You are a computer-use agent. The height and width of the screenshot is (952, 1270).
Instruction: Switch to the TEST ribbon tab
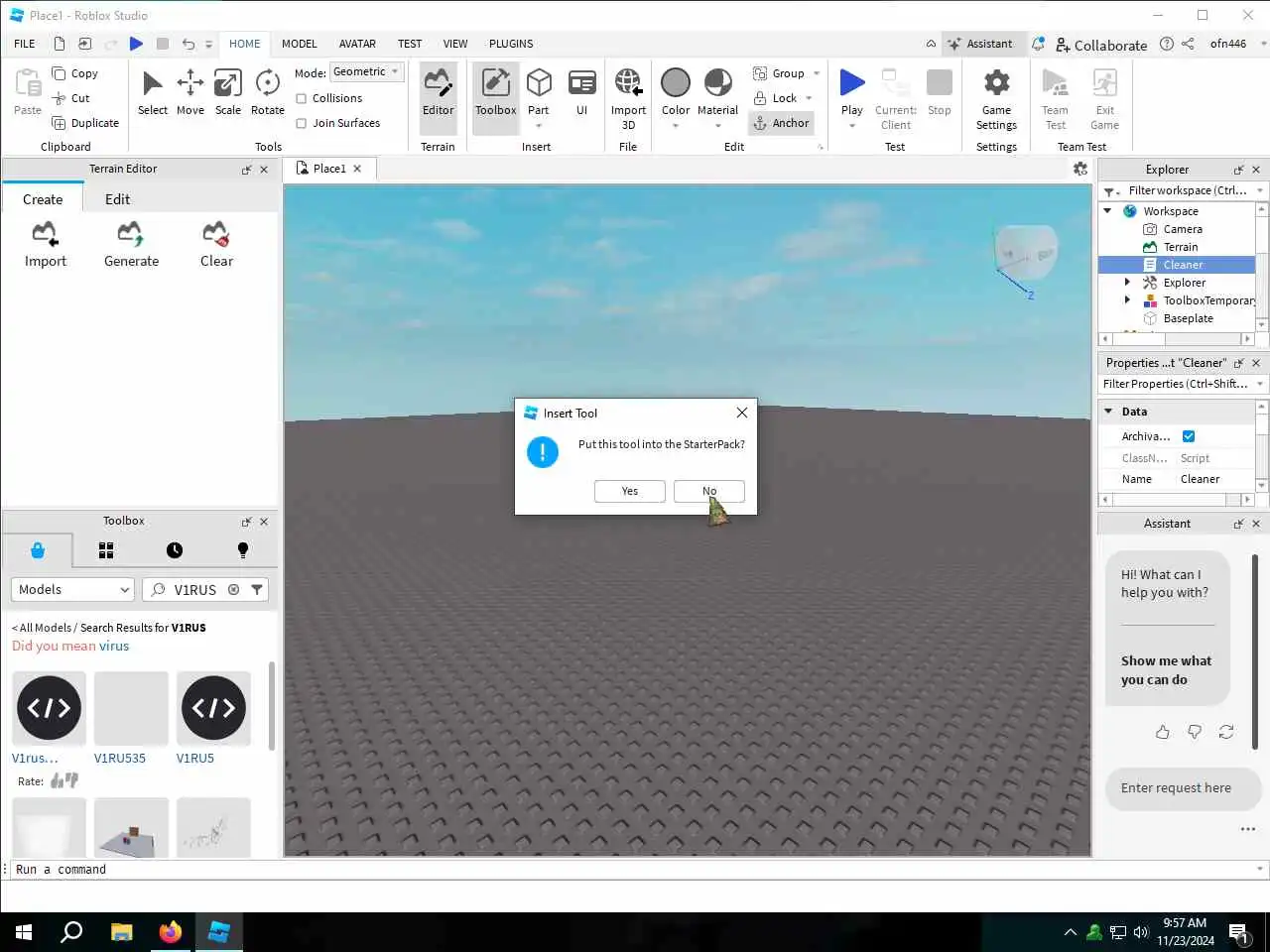(x=410, y=44)
